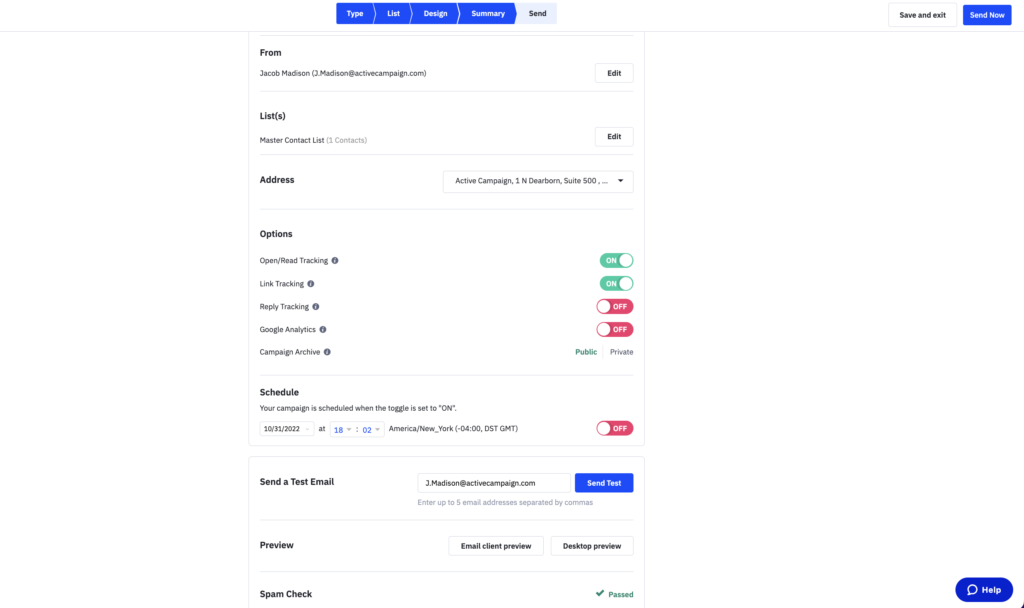The image size is (1024, 608).
Task: Open the schedule date picker 10/31/2022
Action: point(287,429)
